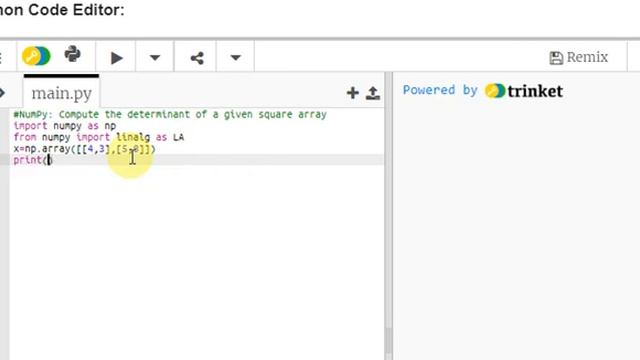Click the Remix button
This screenshot has height=360, width=640.
pyautogui.click(x=578, y=57)
